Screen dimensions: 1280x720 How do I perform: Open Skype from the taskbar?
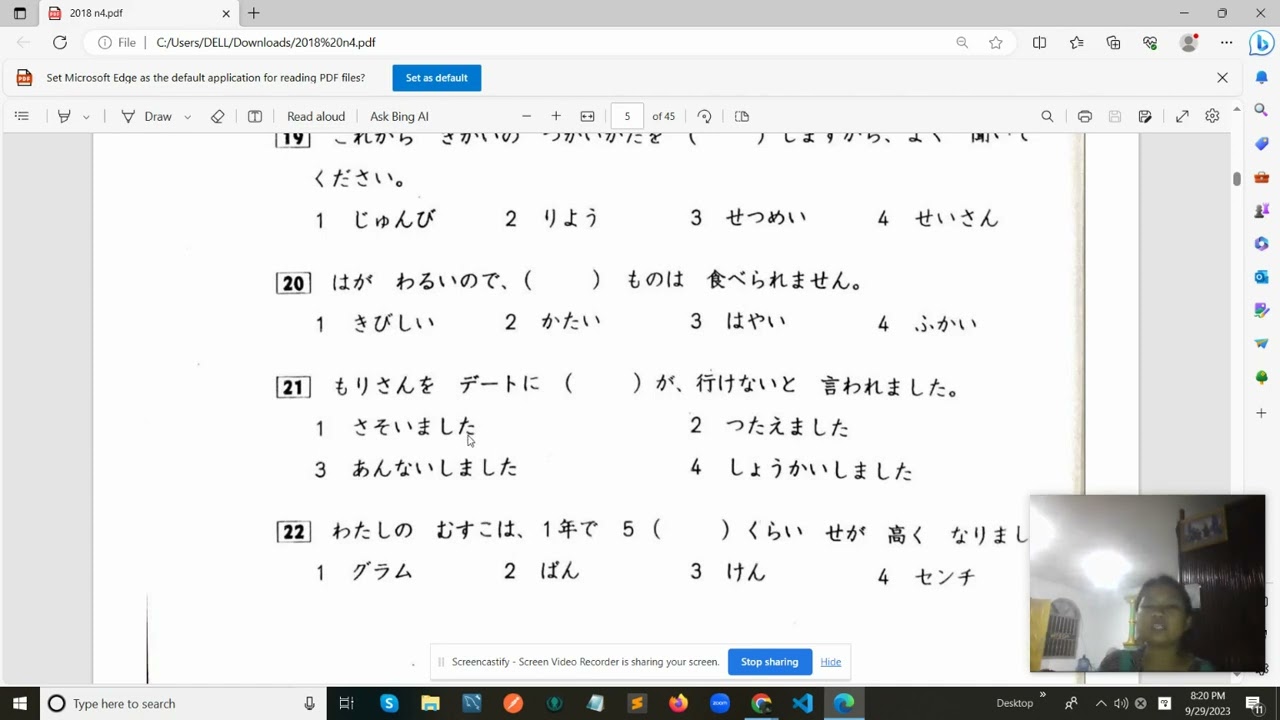[389, 703]
